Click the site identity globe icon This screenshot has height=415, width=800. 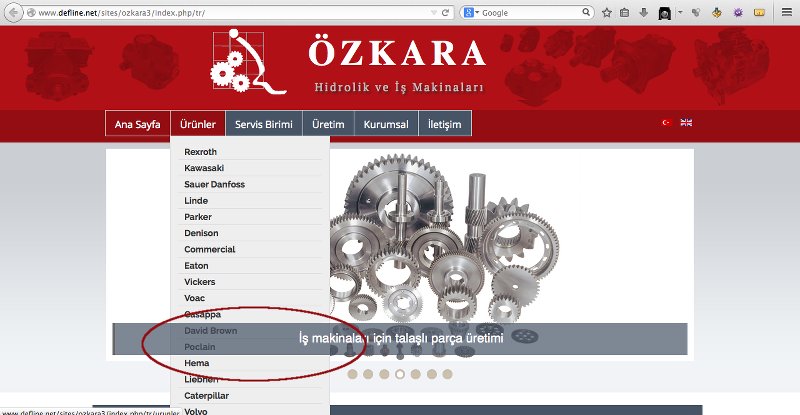(31, 13)
